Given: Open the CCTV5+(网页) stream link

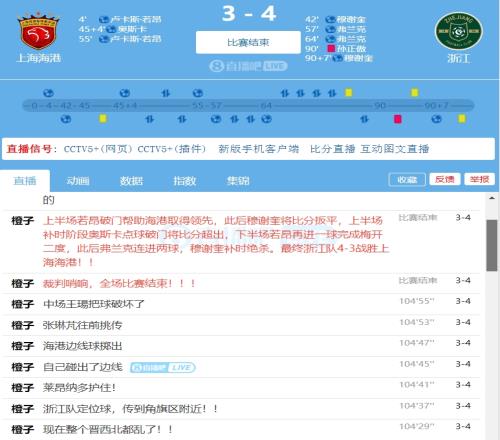Looking at the screenshot, I should click(x=99, y=149).
